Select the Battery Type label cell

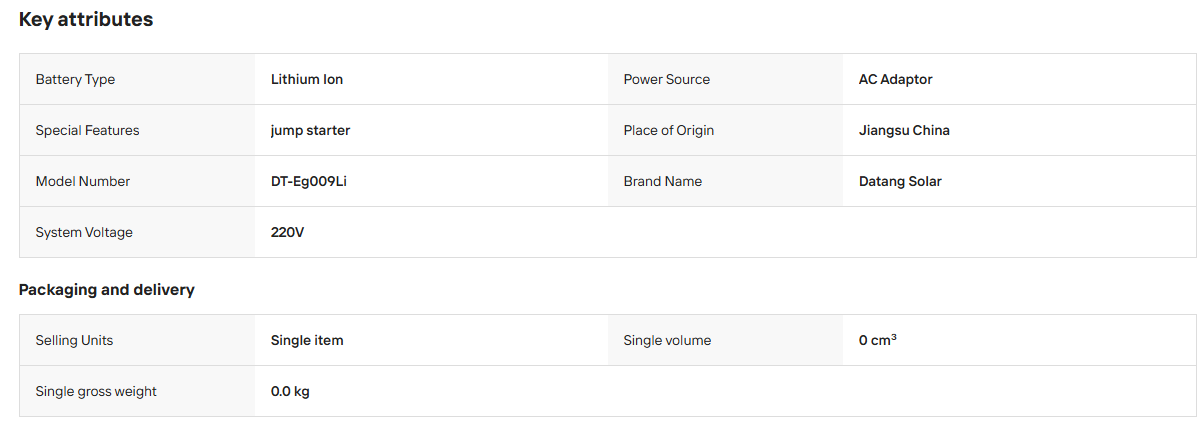pos(137,79)
